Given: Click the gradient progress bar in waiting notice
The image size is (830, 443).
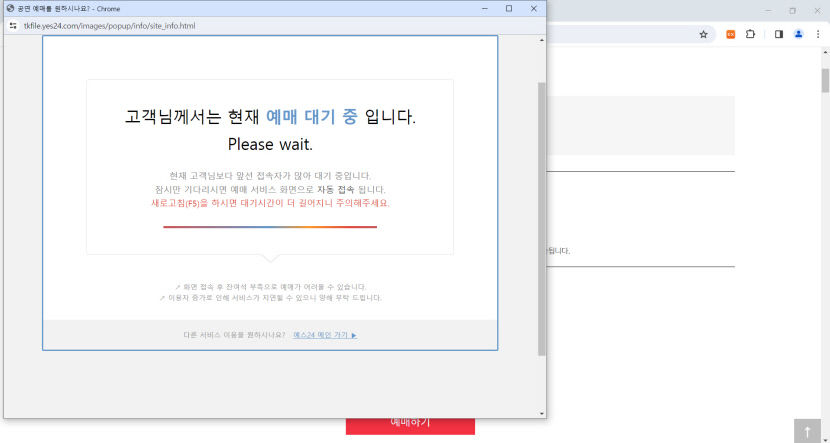Looking at the screenshot, I should pos(270,227).
